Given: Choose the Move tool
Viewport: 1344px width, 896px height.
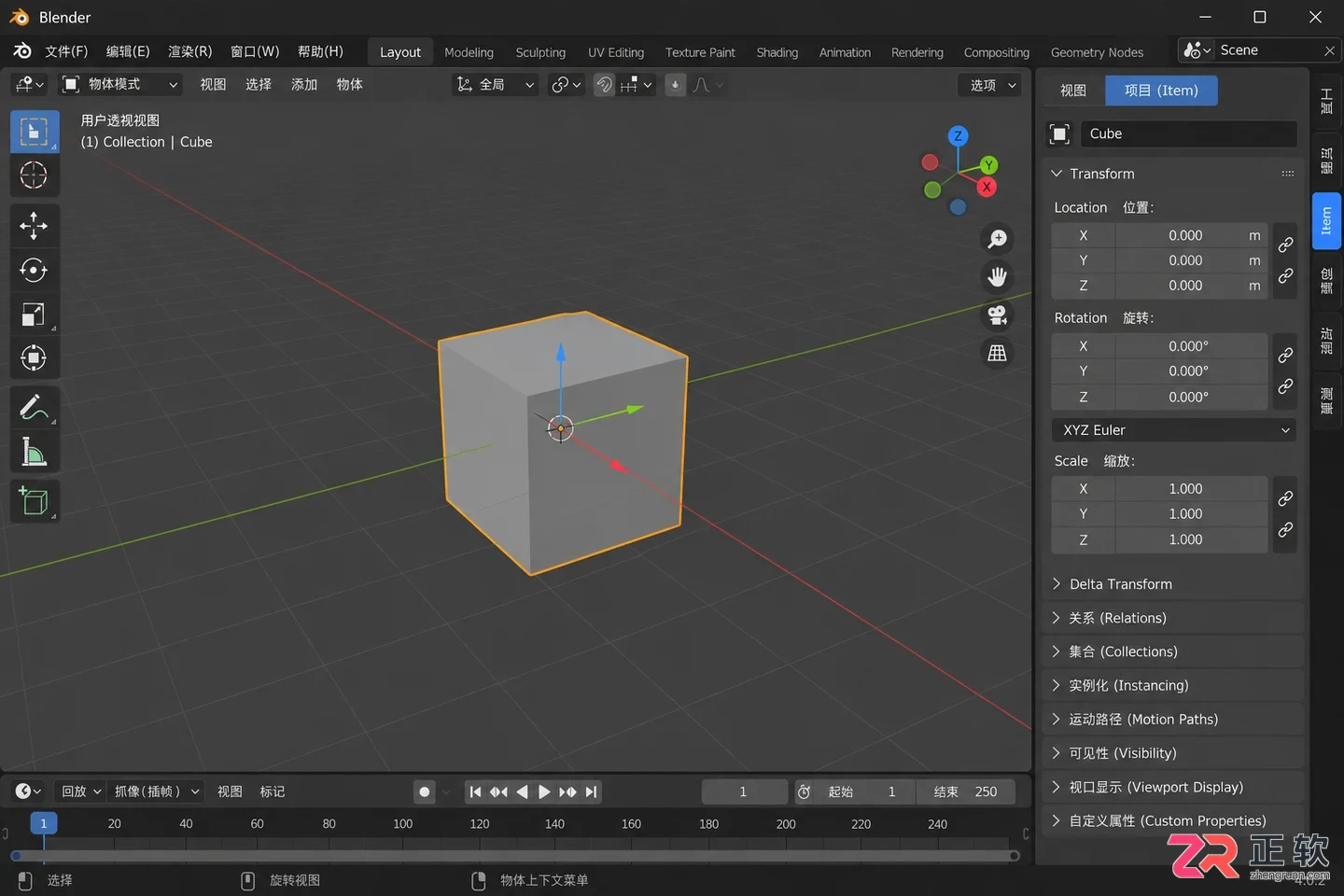Looking at the screenshot, I should (35, 226).
